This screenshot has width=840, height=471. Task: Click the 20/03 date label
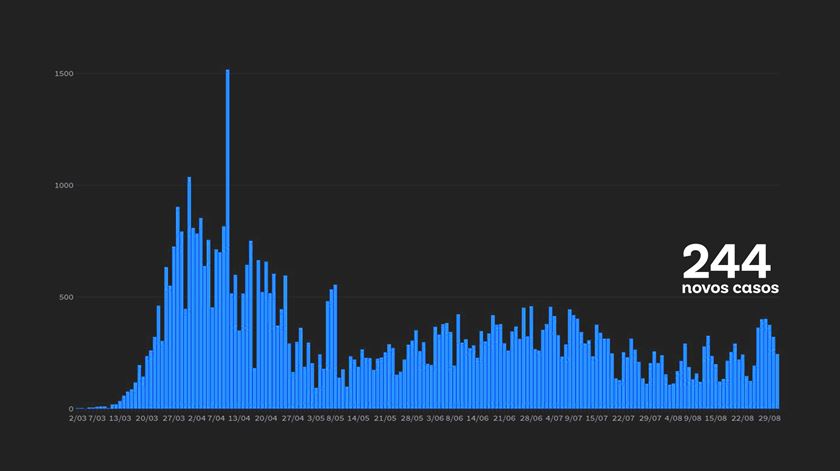pyautogui.click(x=147, y=418)
